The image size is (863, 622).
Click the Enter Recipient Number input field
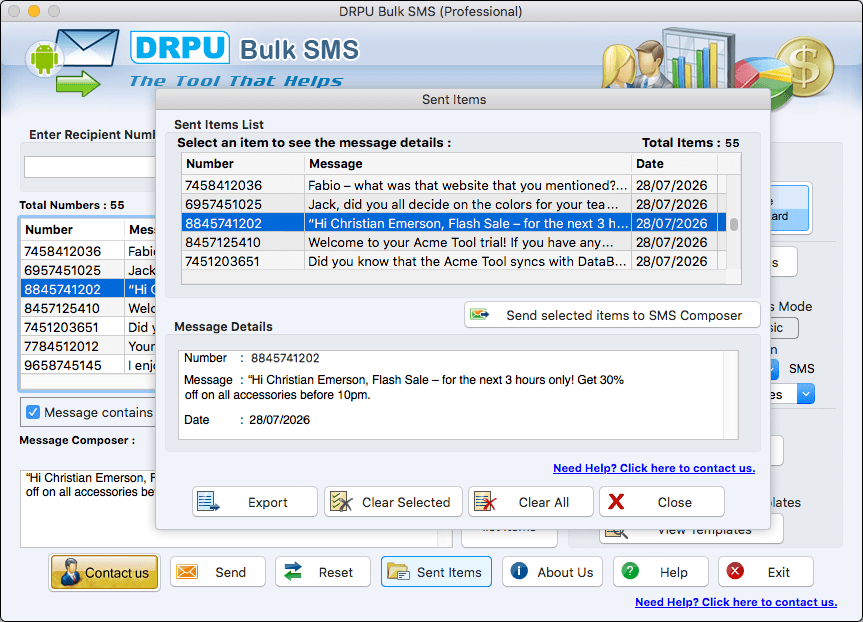(x=90, y=167)
